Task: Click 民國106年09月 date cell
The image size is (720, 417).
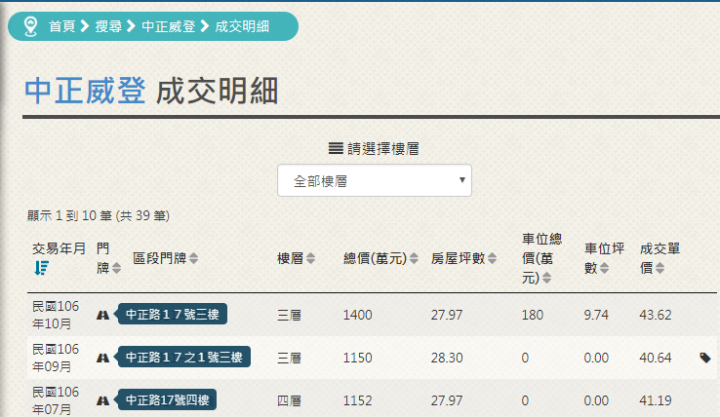Action: (x=56, y=357)
